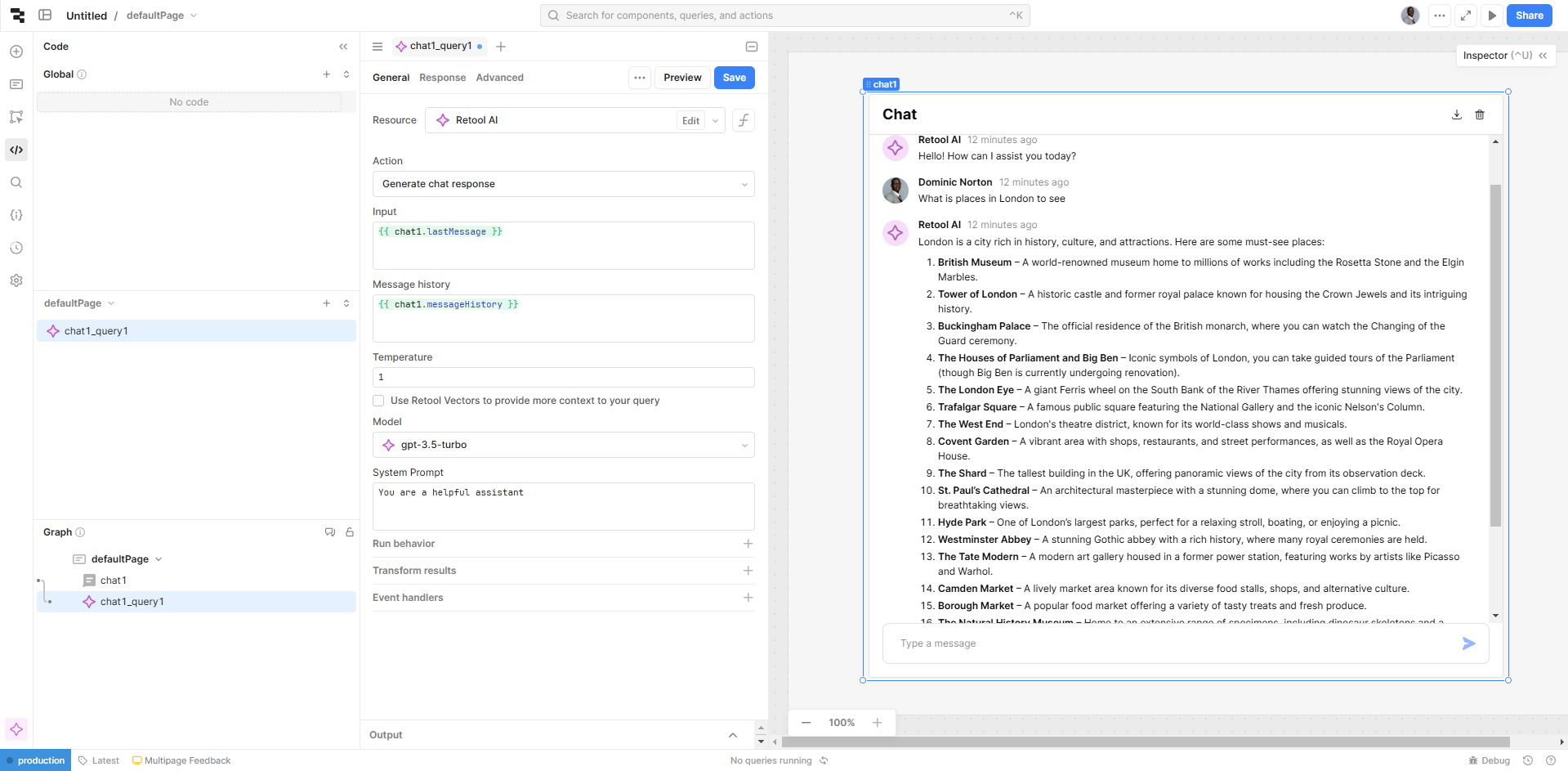Open the AI assistant sparkle icon

point(16,729)
